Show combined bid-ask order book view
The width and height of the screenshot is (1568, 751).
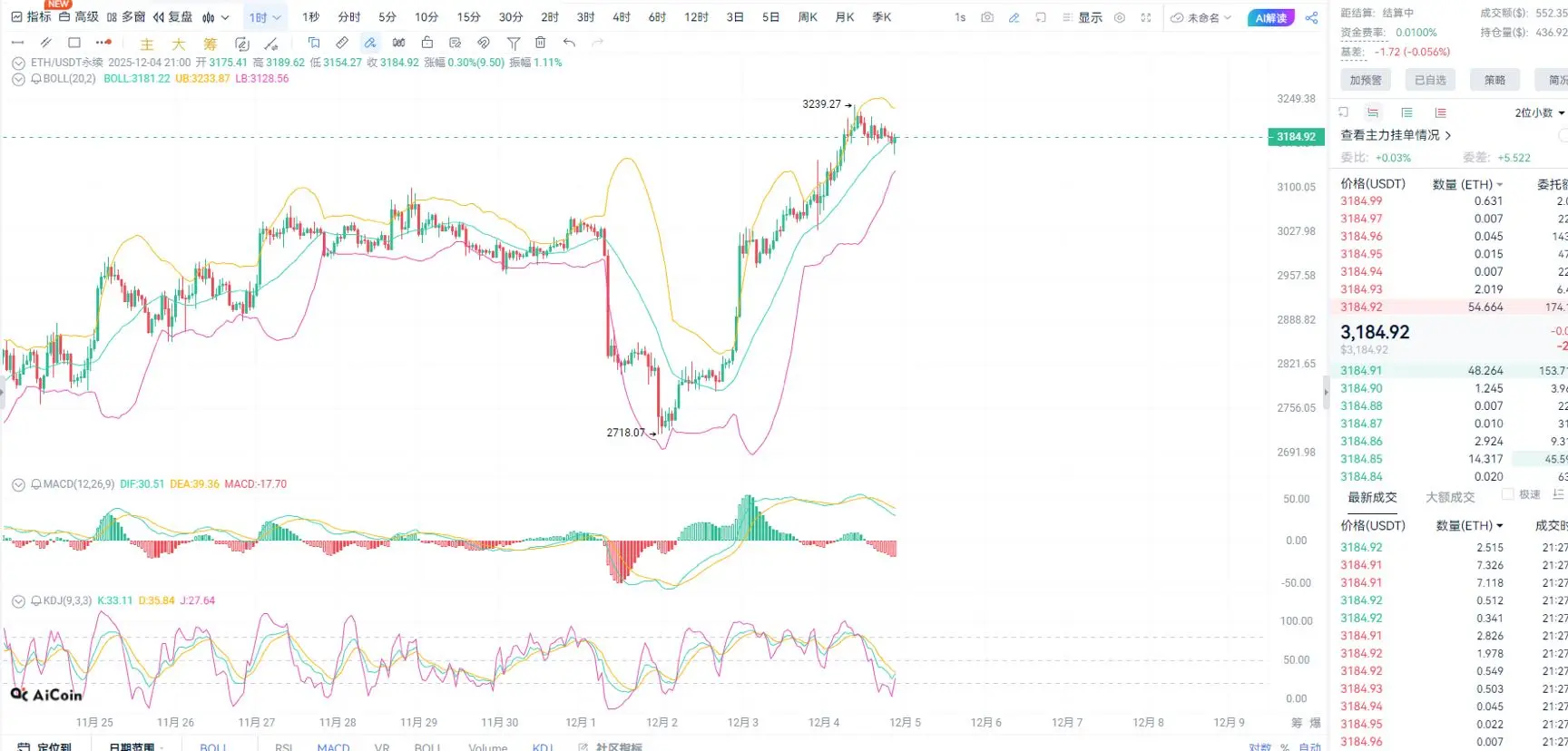coord(1373,112)
